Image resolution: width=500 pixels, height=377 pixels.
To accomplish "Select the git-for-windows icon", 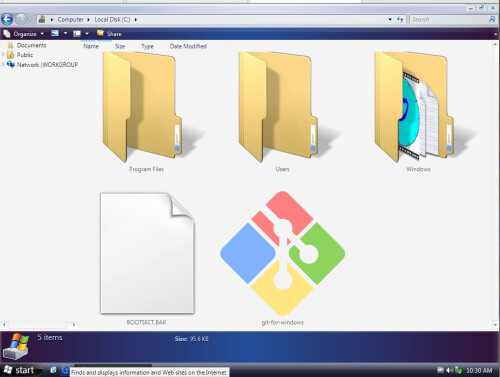I will (x=283, y=253).
